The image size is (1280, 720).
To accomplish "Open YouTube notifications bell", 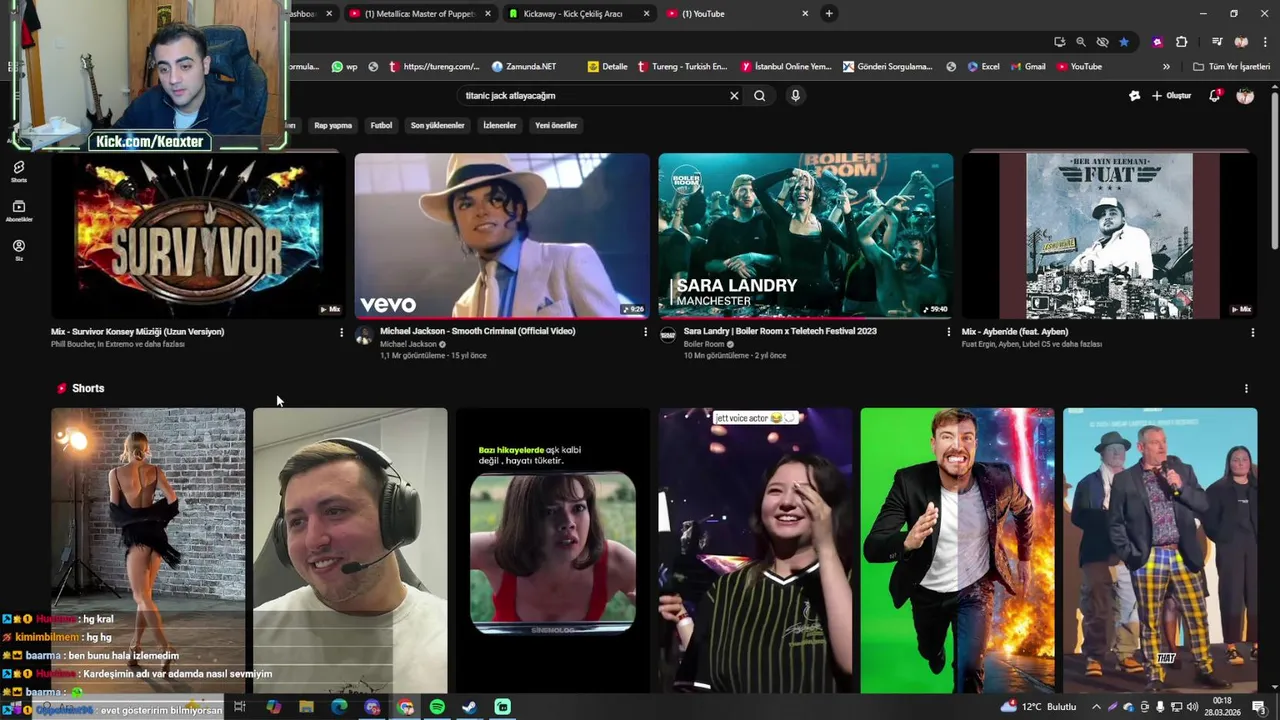I will (x=1214, y=96).
